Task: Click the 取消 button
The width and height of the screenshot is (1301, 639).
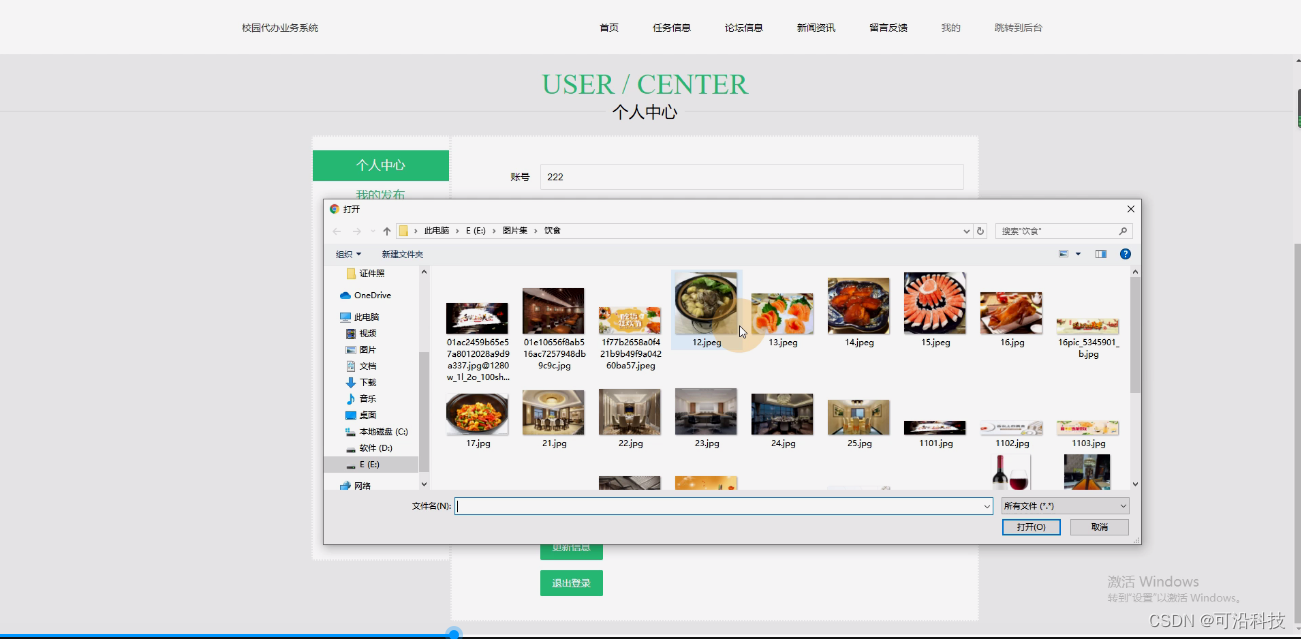Action: [1098, 526]
